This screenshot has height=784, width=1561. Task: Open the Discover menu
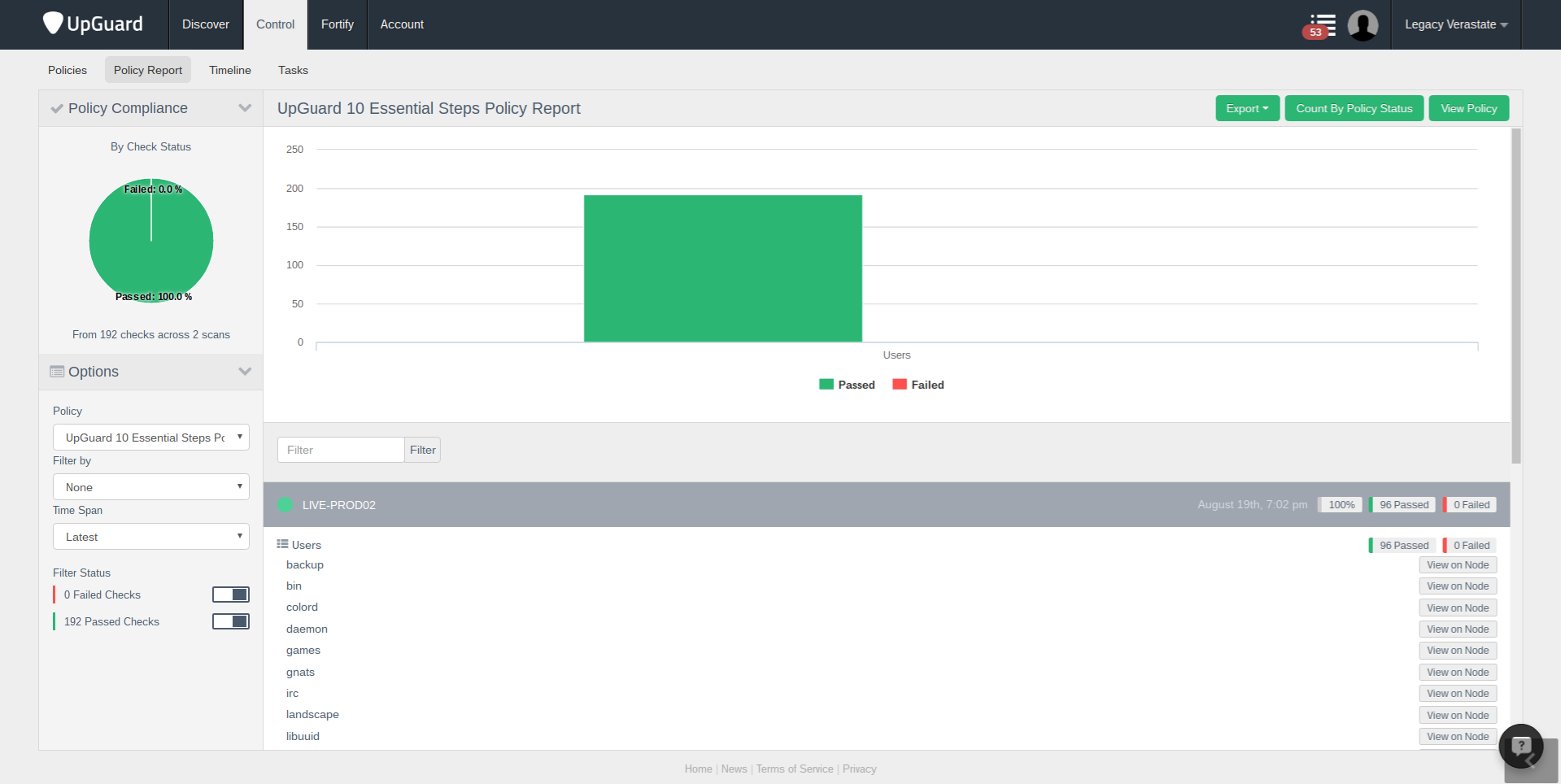tap(206, 24)
